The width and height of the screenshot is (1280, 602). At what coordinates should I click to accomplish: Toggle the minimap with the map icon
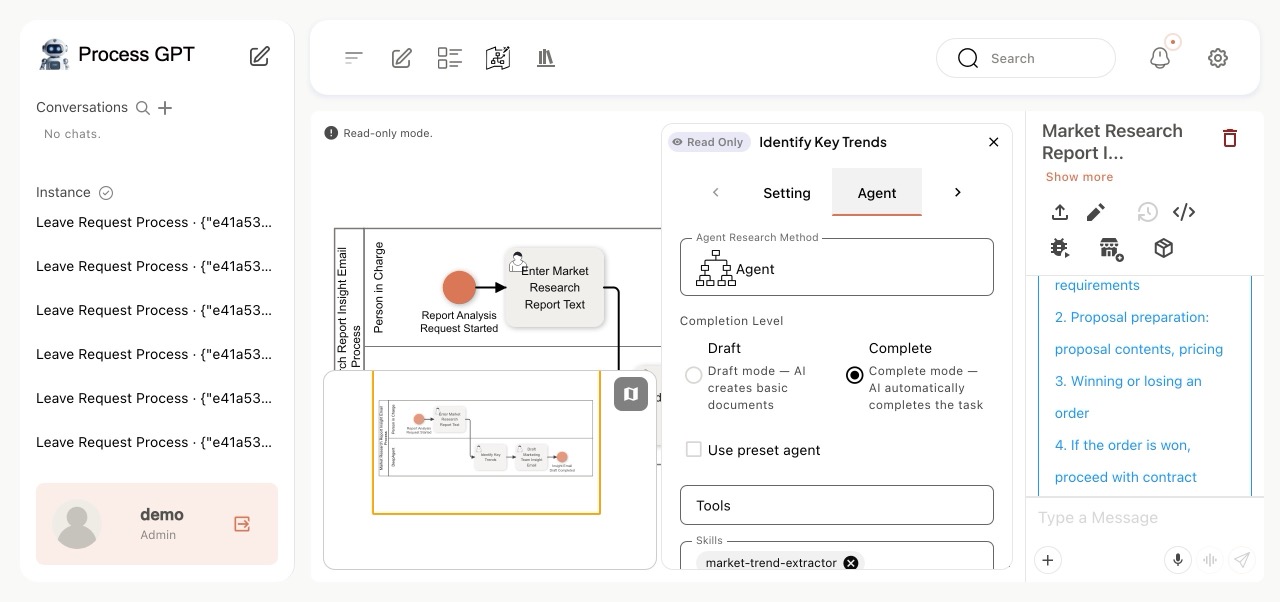click(631, 394)
